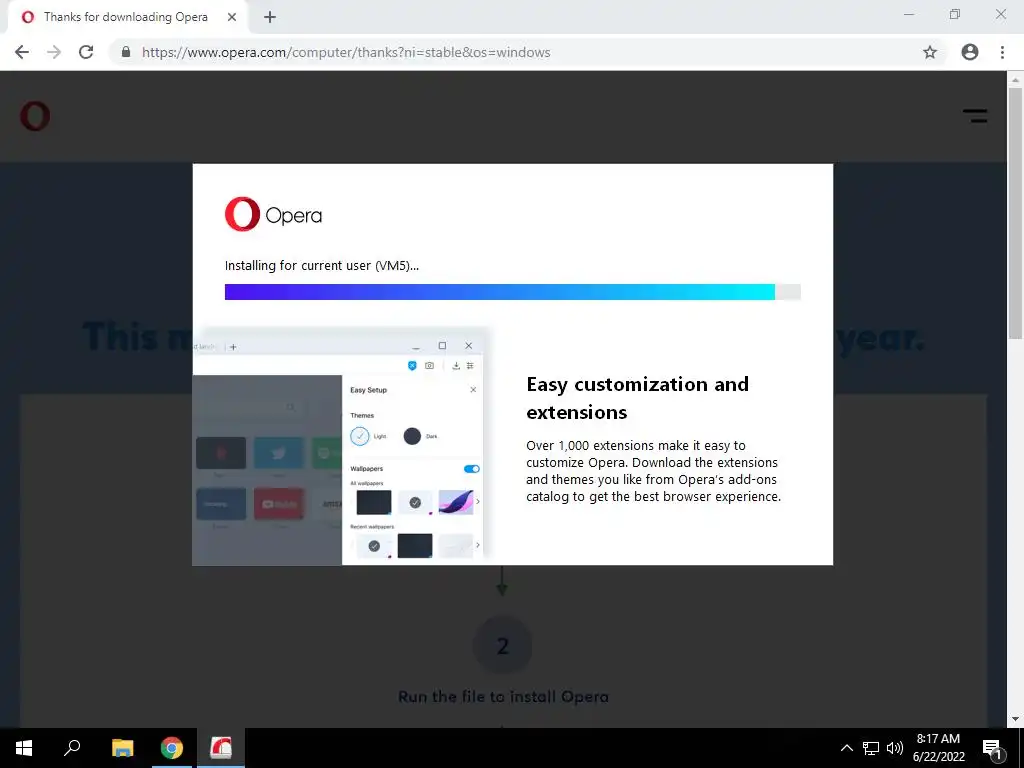Select the Opera installer taskbar icon
Image resolution: width=1024 pixels, height=768 pixels.
[x=221, y=748]
